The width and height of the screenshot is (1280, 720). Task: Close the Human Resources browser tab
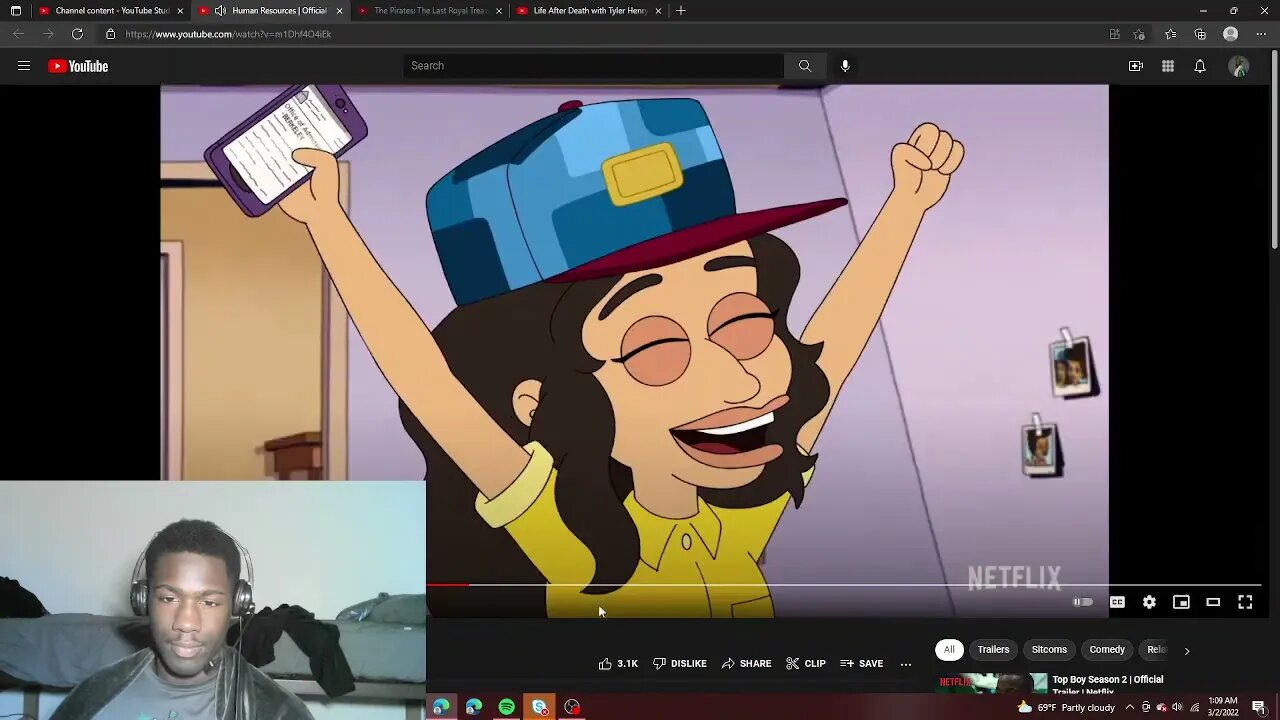340,11
